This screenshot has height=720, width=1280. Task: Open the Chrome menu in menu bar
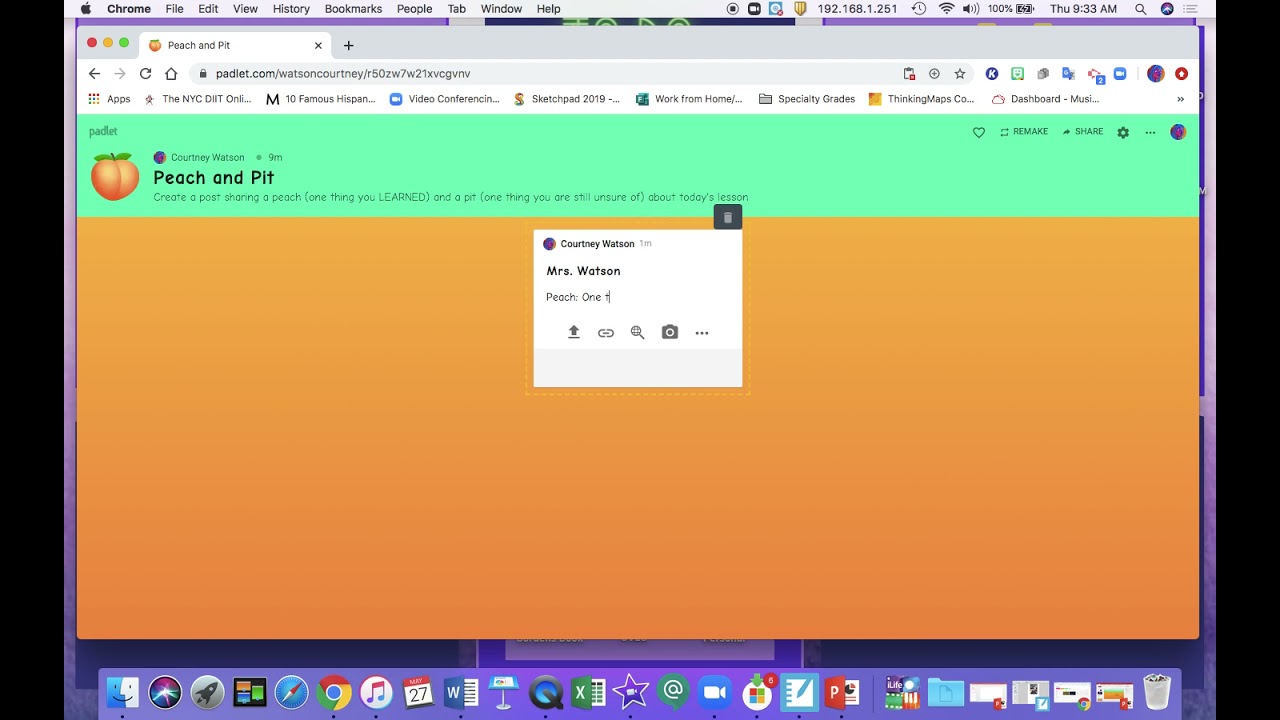pos(129,9)
